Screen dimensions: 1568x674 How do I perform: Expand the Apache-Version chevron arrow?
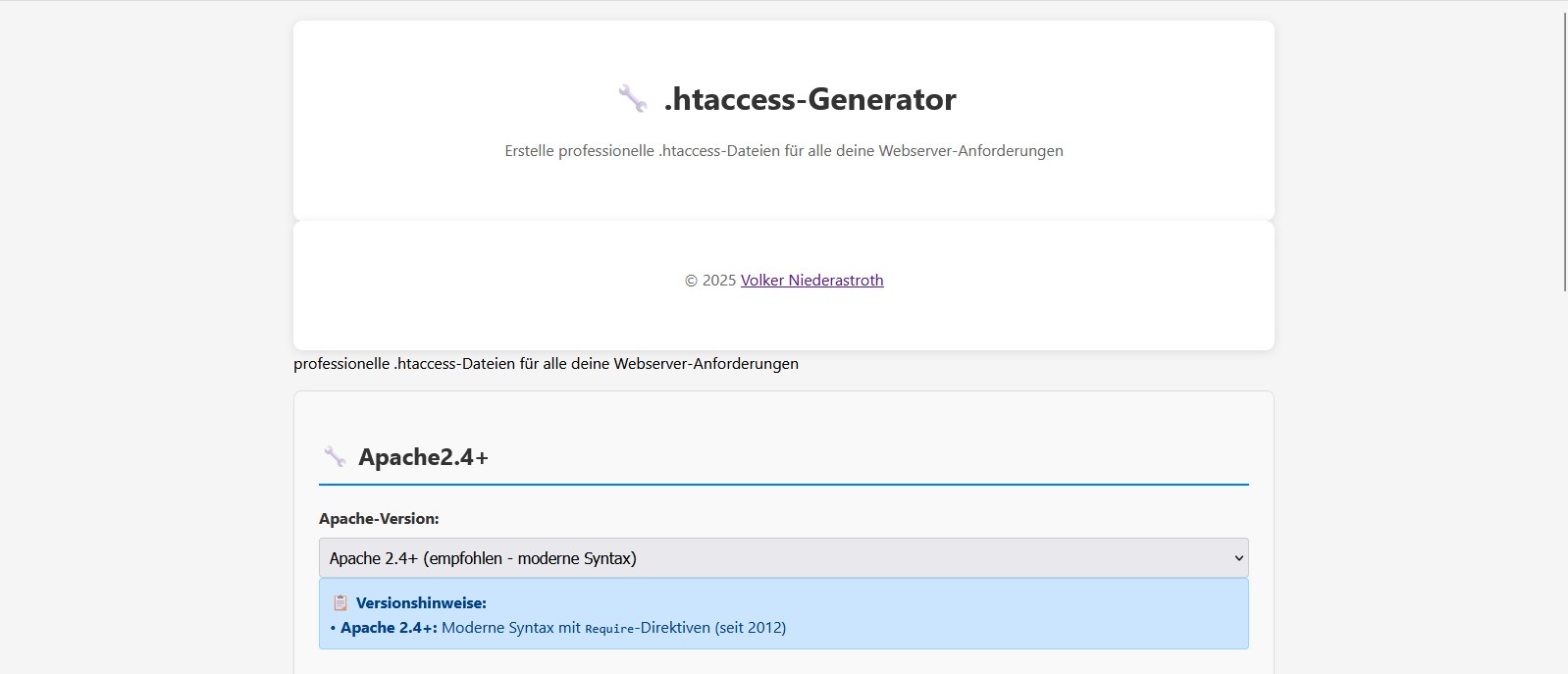pos(1238,558)
